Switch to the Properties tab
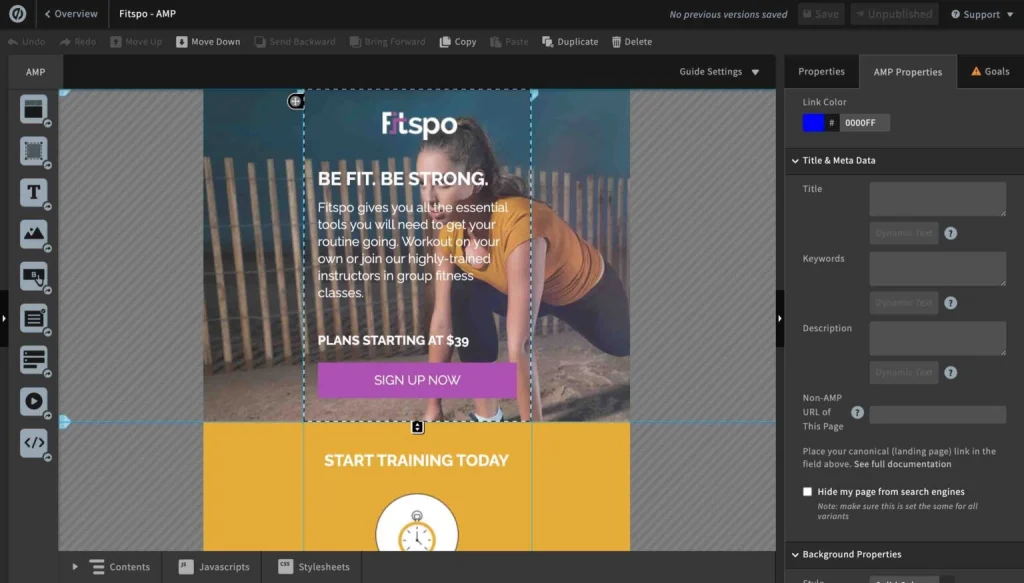The width and height of the screenshot is (1024, 583). [821, 72]
